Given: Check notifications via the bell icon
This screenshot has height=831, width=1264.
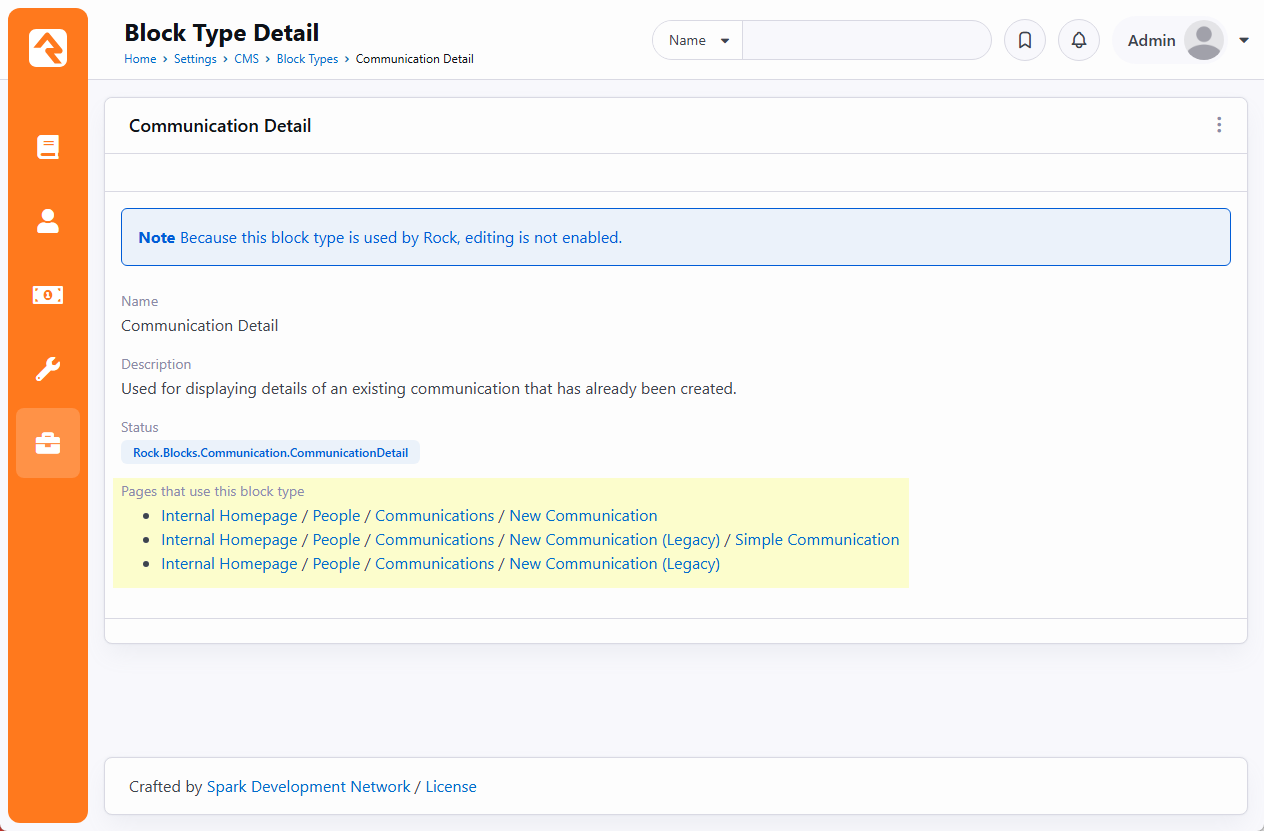Looking at the screenshot, I should point(1078,40).
